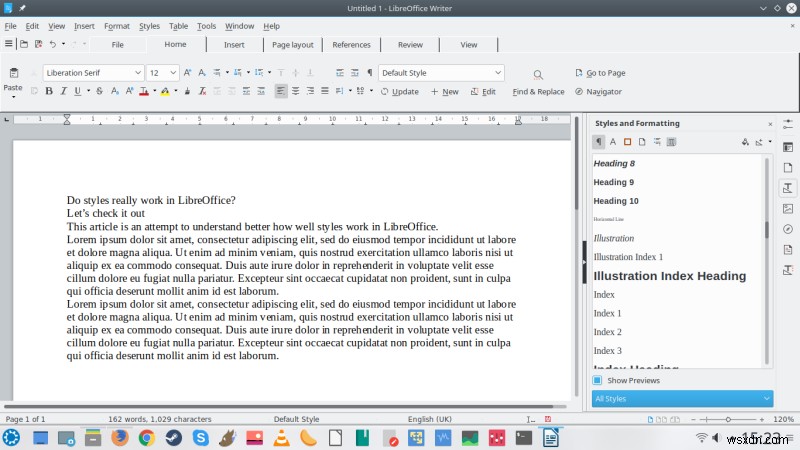Screen dimensions: 800x450
Task: Open Properties deck in sidebar
Action: click(788, 147)
